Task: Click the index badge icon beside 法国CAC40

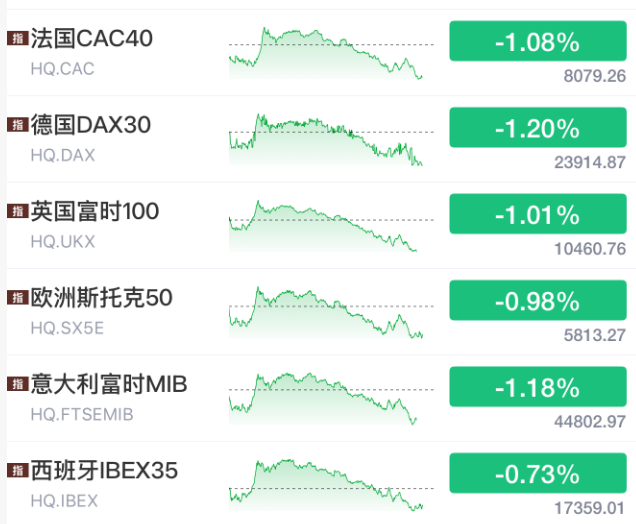Action: [17, 39]
